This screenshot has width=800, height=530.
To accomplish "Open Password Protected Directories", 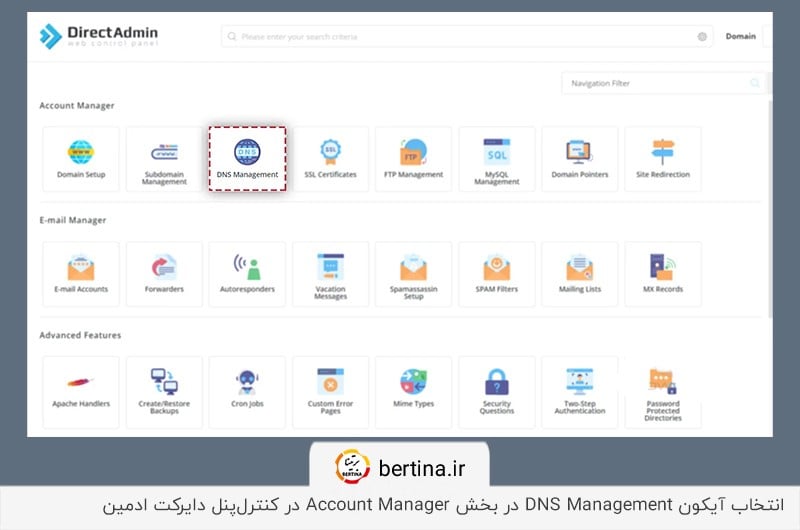I will (663, 392).
